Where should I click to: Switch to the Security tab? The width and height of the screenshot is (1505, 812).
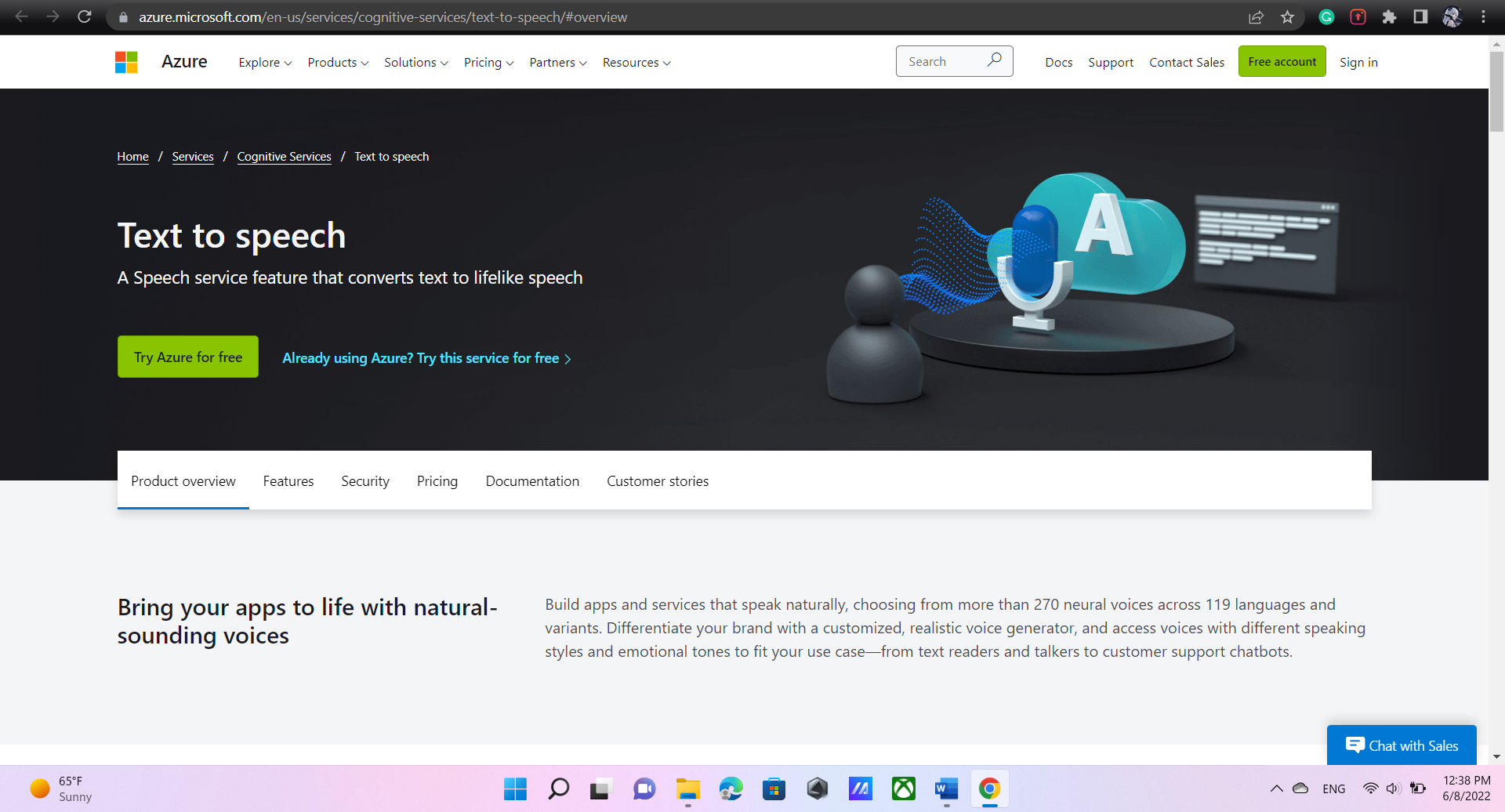[365, 481]
